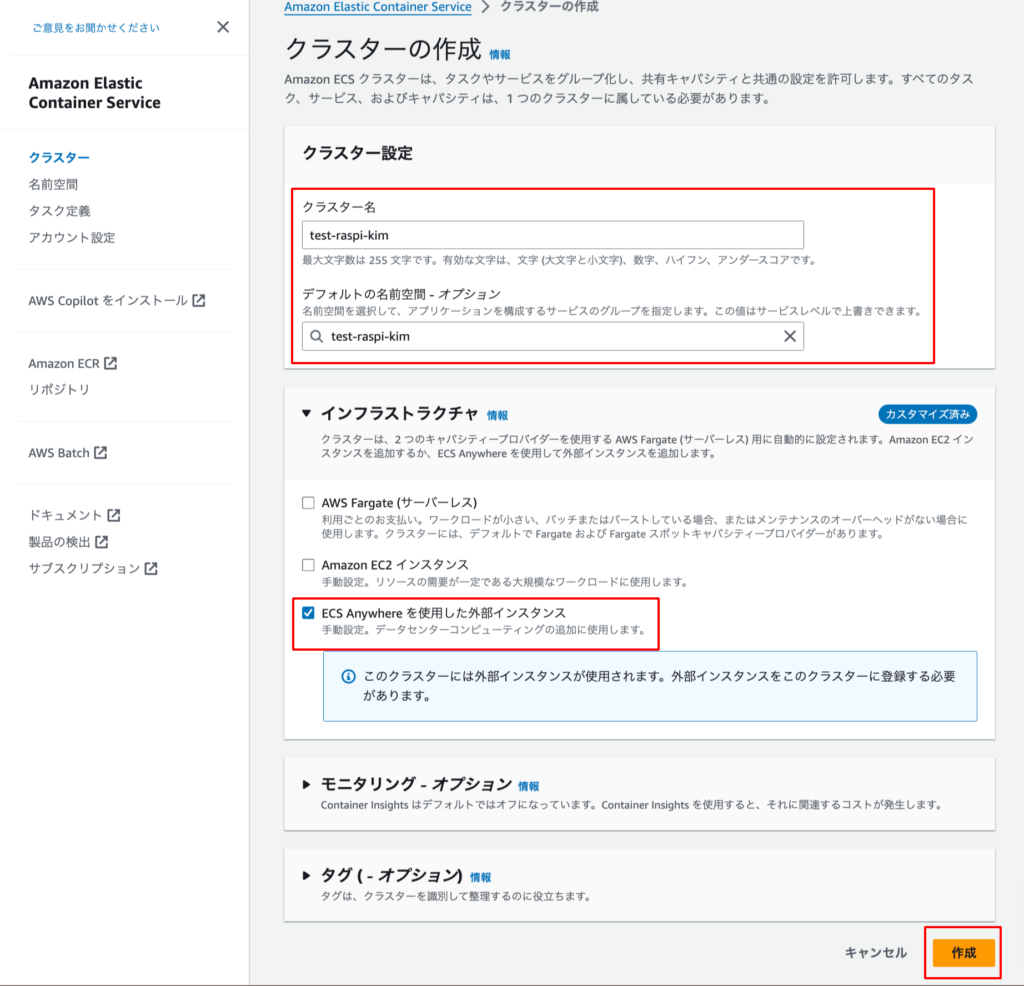Enable the AWS Fargate (サーバーレス) checkbox
This screenshot has height=986, width=1024.
coord(308,503)
